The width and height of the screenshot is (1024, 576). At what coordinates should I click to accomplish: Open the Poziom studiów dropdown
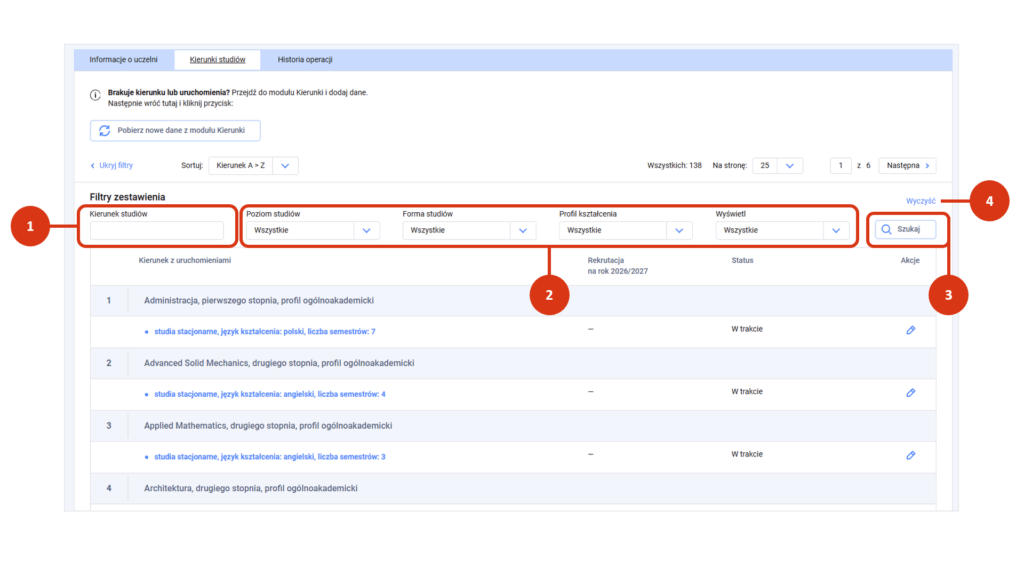pyautogui.click(x=367, y=231)
